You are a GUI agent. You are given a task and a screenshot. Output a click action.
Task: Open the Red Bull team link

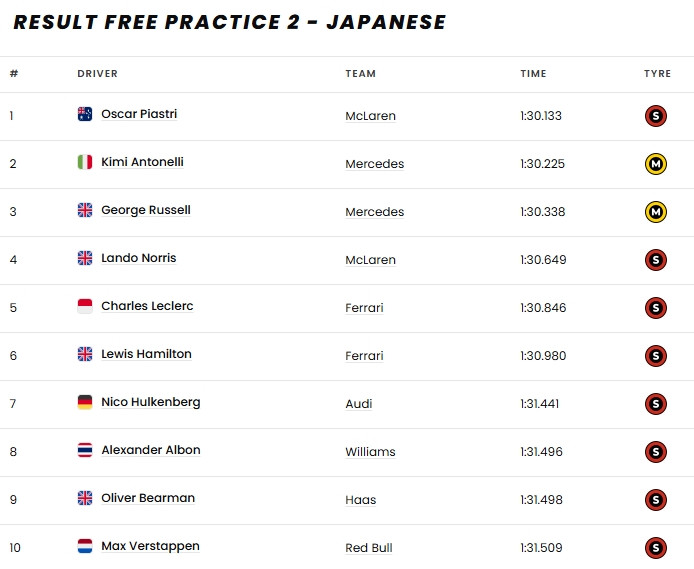(x=370, y=548)
